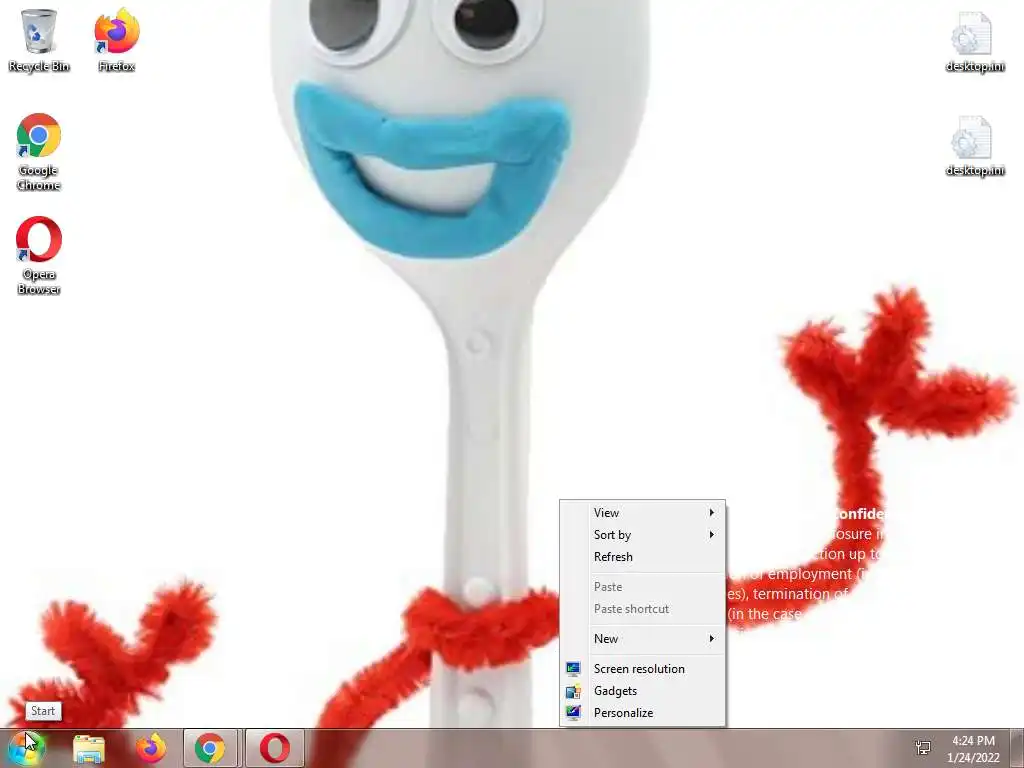
Task: Open the Sort by context menu entry
Action: coord(643,535)
